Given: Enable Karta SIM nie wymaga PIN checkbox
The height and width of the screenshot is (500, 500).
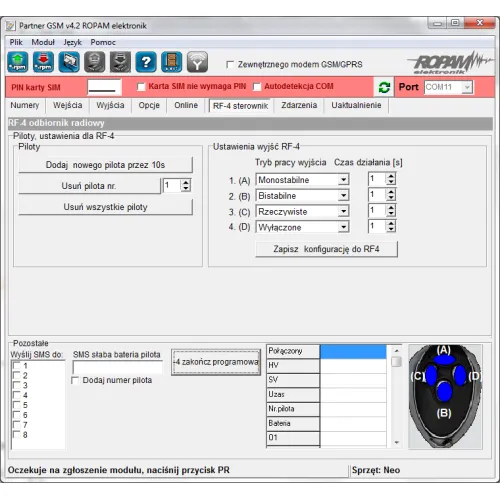Looking at the screenshot, I should pyautogui.click(x=141, y=87).
